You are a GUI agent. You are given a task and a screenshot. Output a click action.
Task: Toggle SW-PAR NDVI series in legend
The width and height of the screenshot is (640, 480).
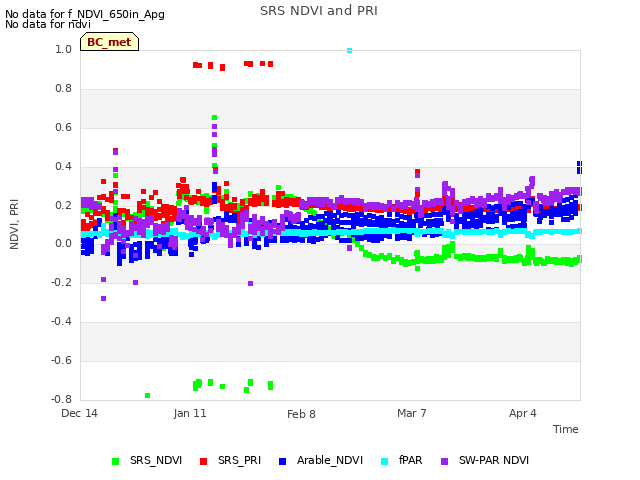(x=485, y=460)
